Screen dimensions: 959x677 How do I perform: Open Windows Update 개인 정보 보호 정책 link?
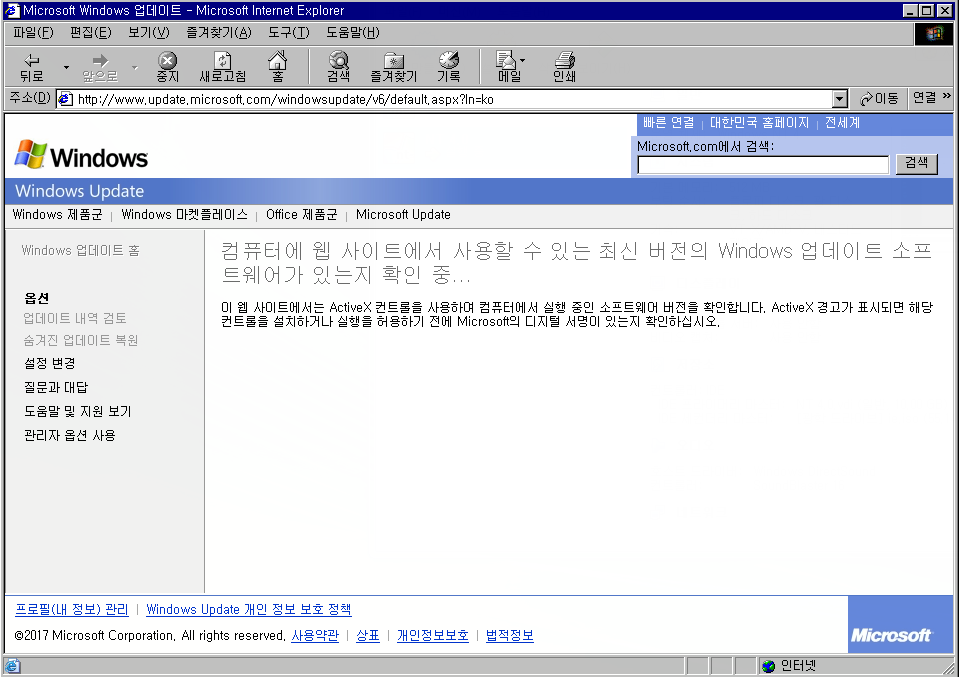(x=248, y=609)
